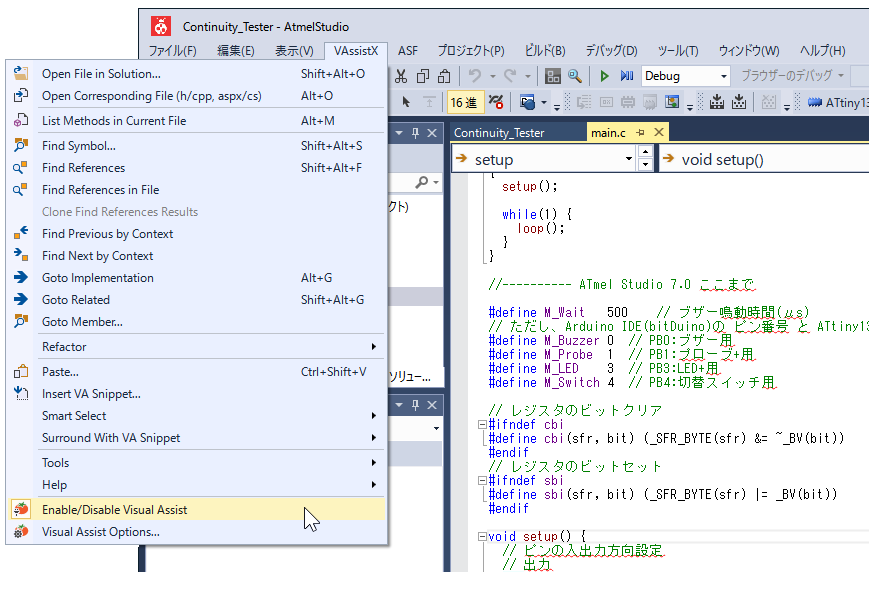876x589 pixels.
Task: Click the start and break step icon
Action: [627, 76]
